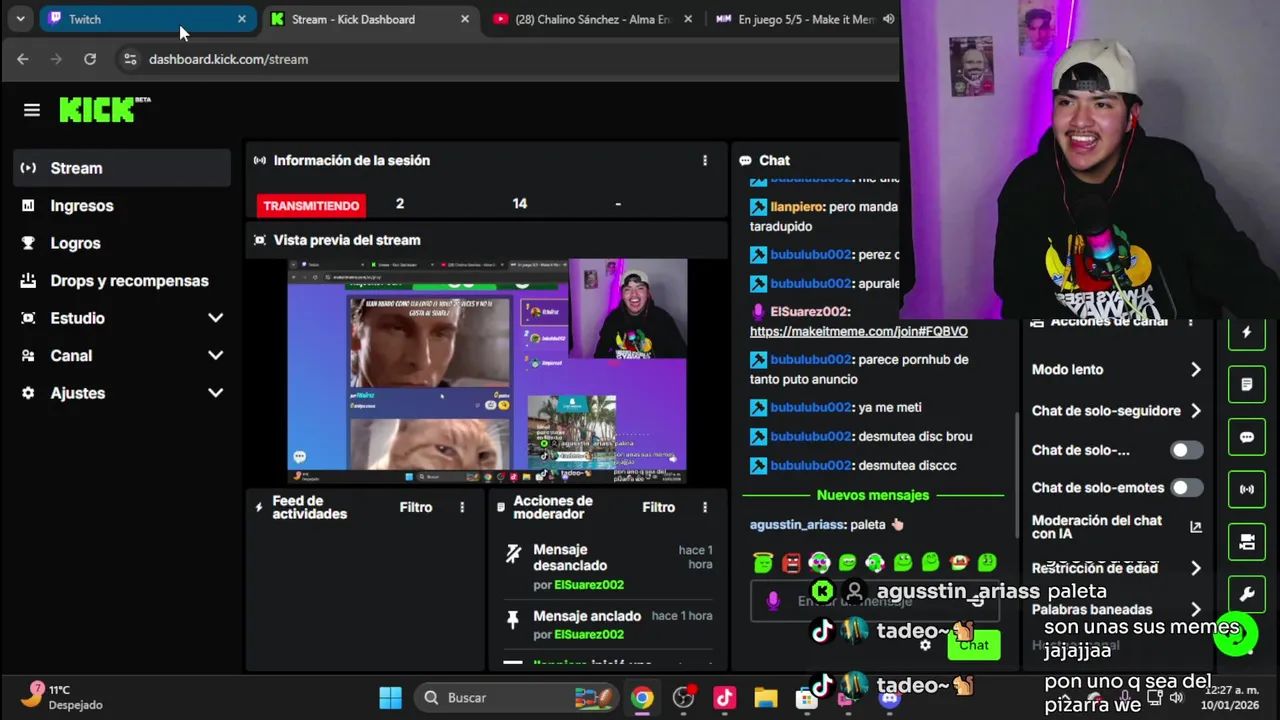
Task: Toggle the Chat de solo-emotes switch
Action: pyautogui.click(x=1186, y=488)
